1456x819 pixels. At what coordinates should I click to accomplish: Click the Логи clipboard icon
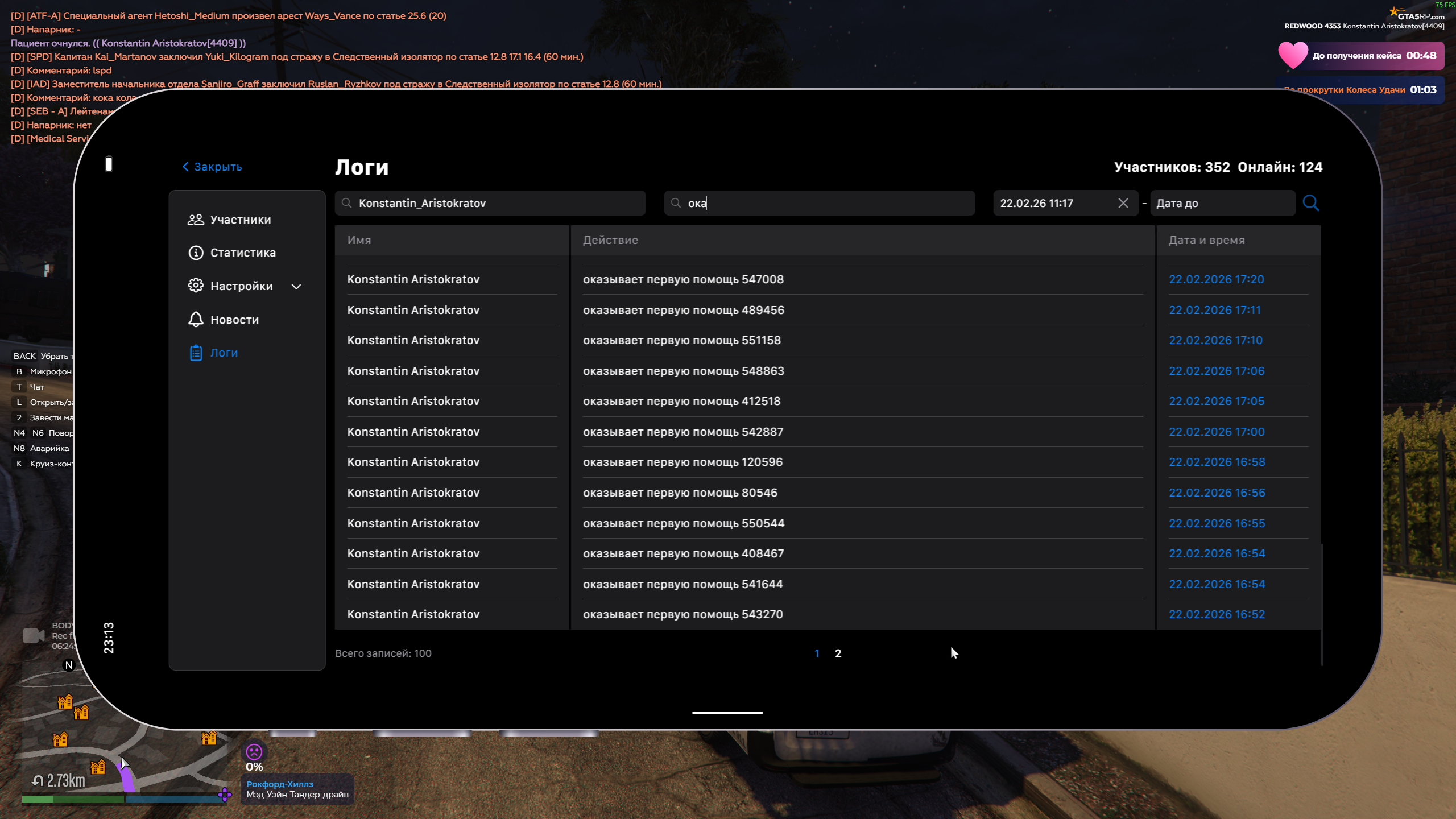tap(196, 353)
